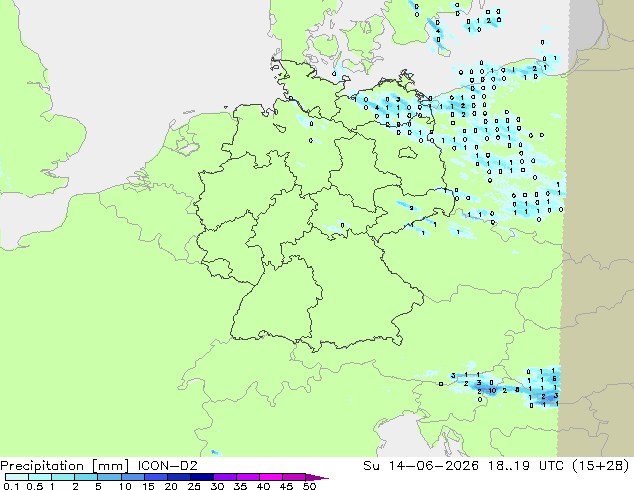
Task: Click the 40–45 mm magenta legend swatch
Action: pos(271,477)
